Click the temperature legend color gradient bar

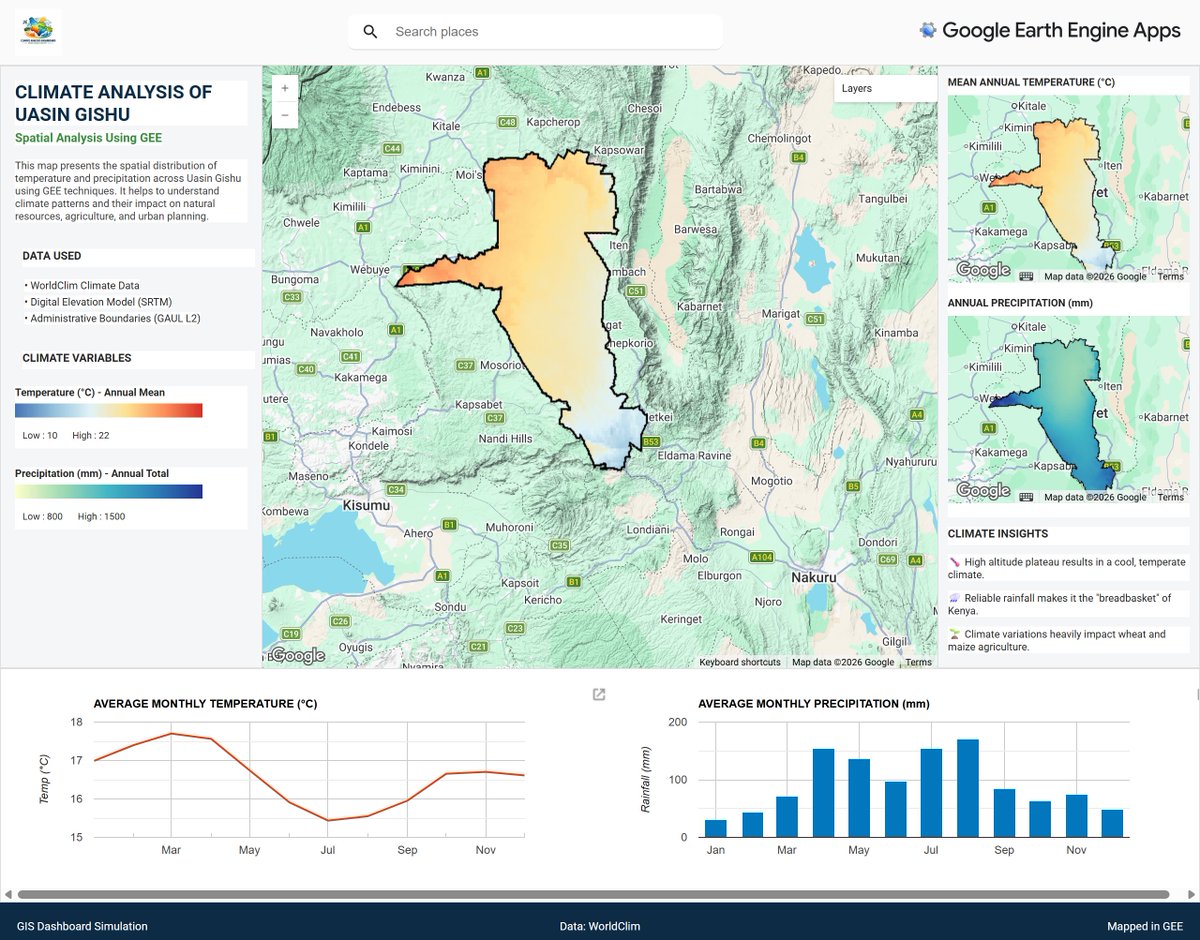[109, 410]
